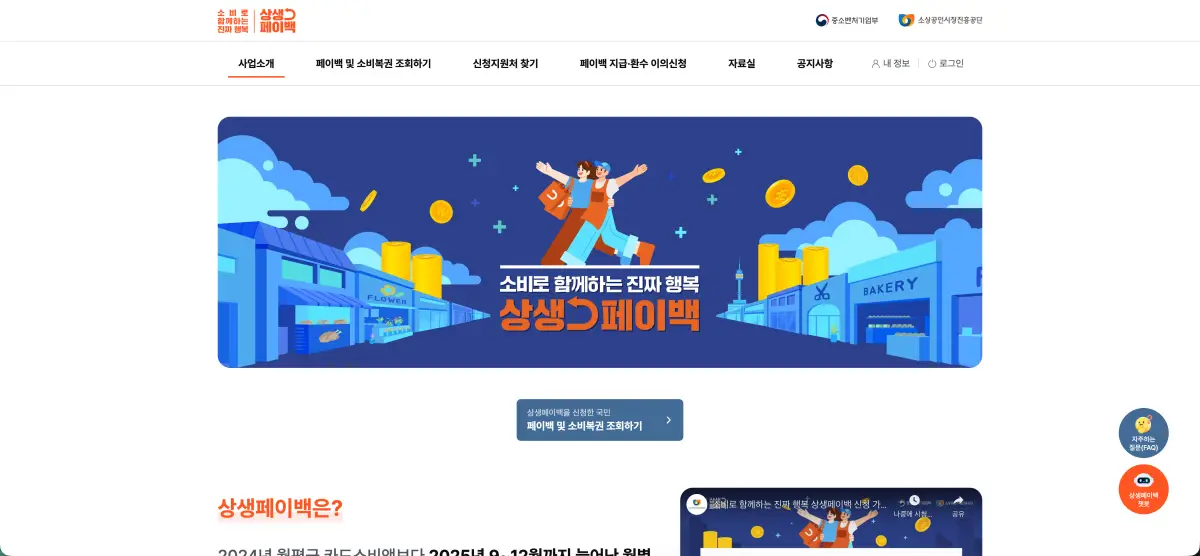
Task: Click the 로그인 link
Action: (951, 63)
